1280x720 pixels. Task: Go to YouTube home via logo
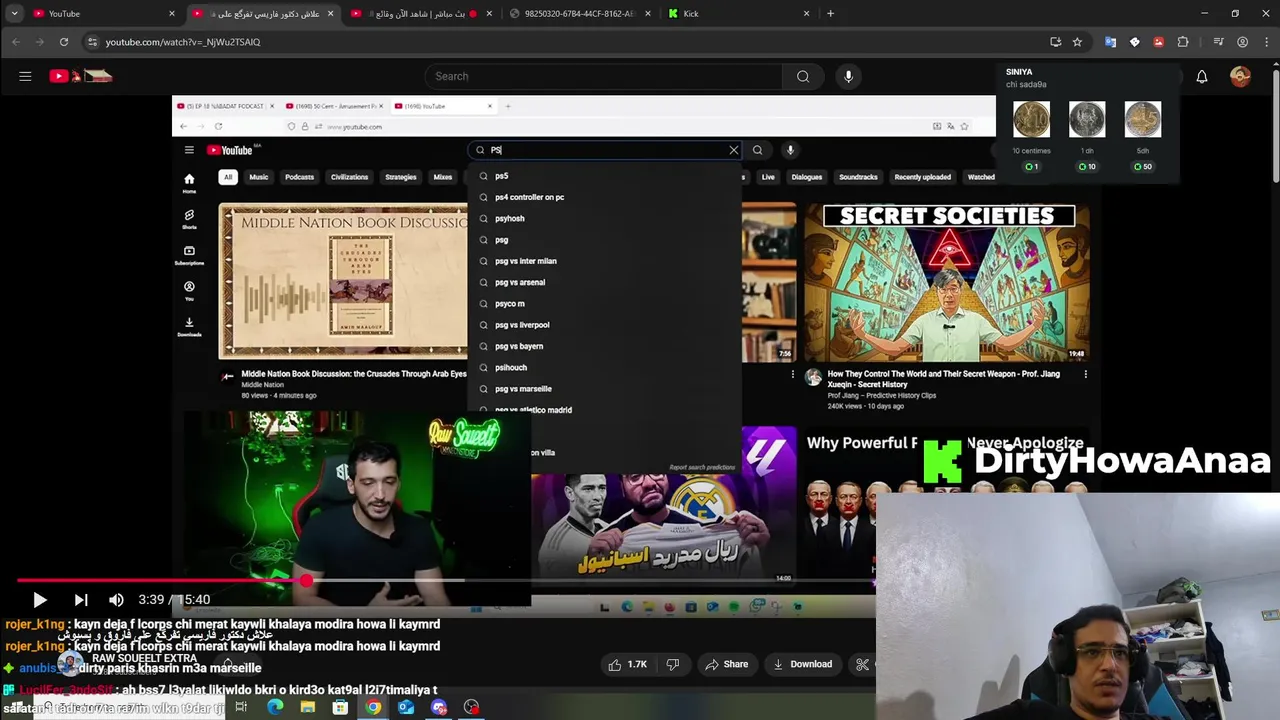tap(80, 76)
